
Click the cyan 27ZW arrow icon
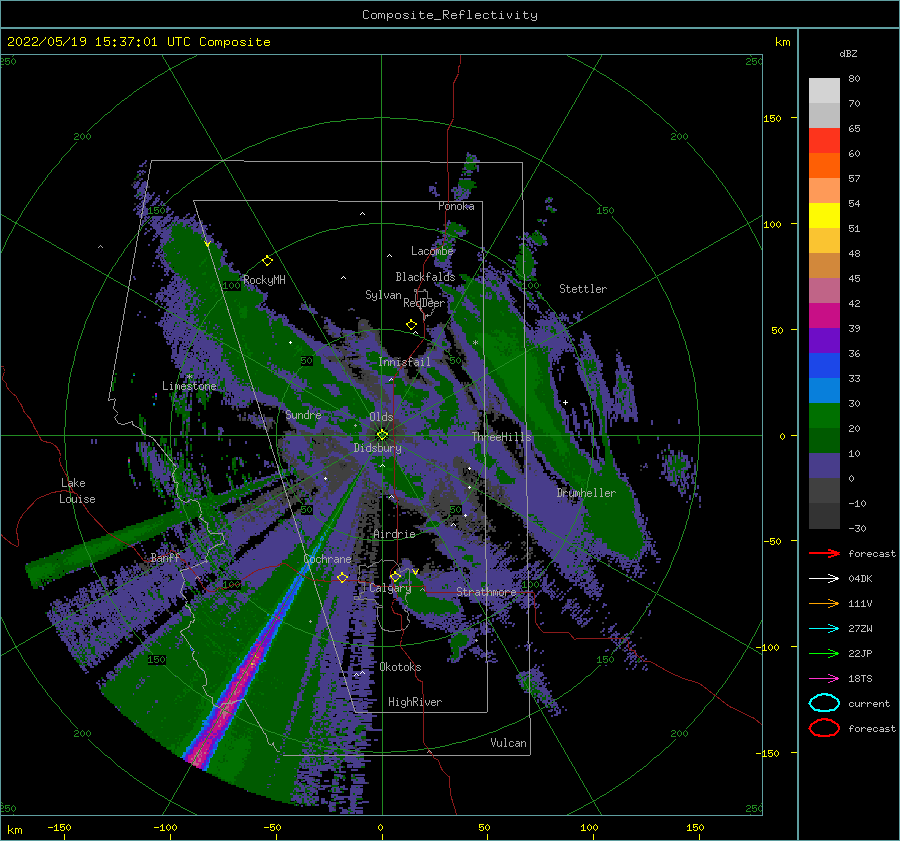click(x=824, y=629)
